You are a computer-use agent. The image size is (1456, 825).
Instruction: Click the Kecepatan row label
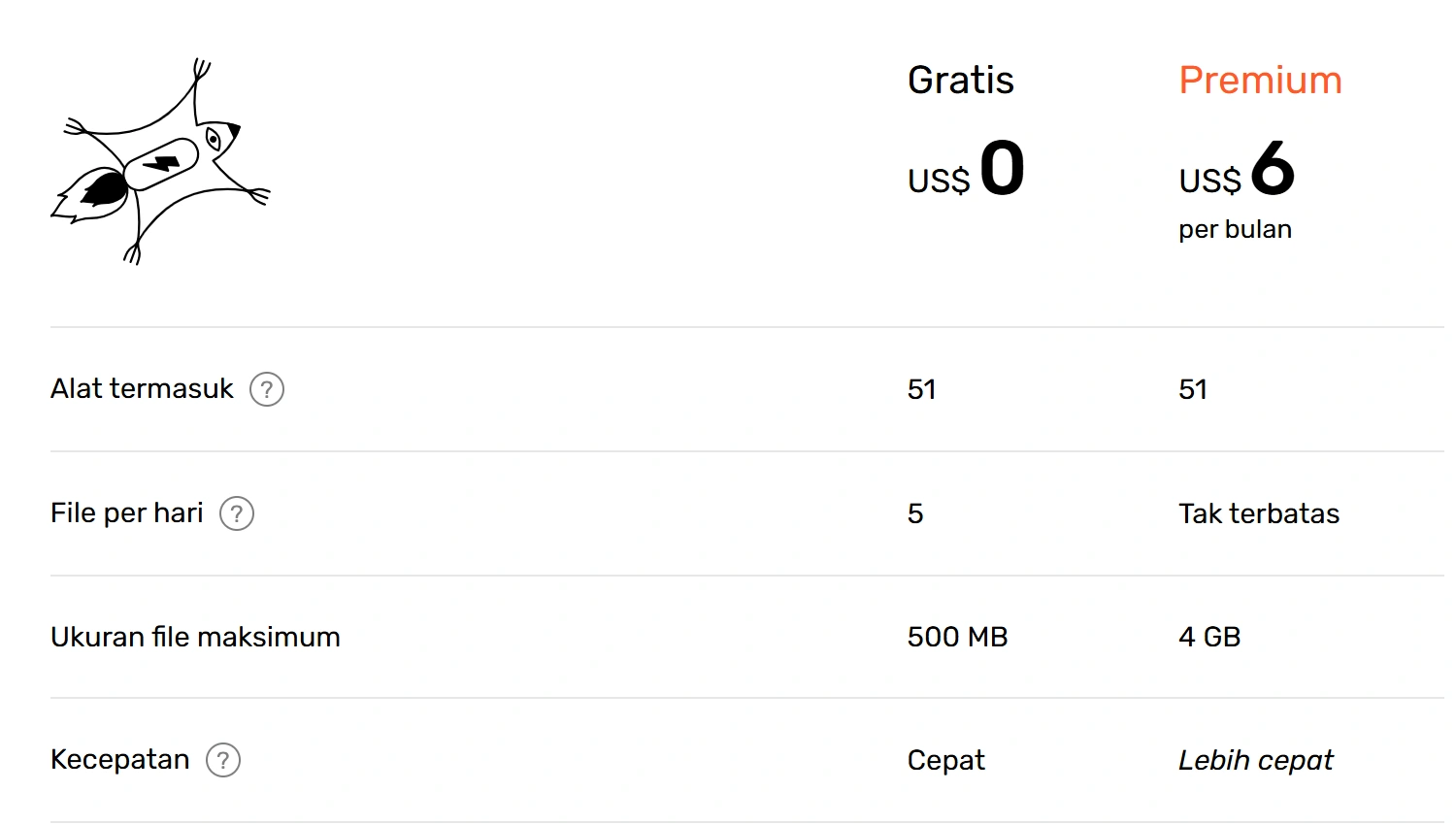click(120, 759)
